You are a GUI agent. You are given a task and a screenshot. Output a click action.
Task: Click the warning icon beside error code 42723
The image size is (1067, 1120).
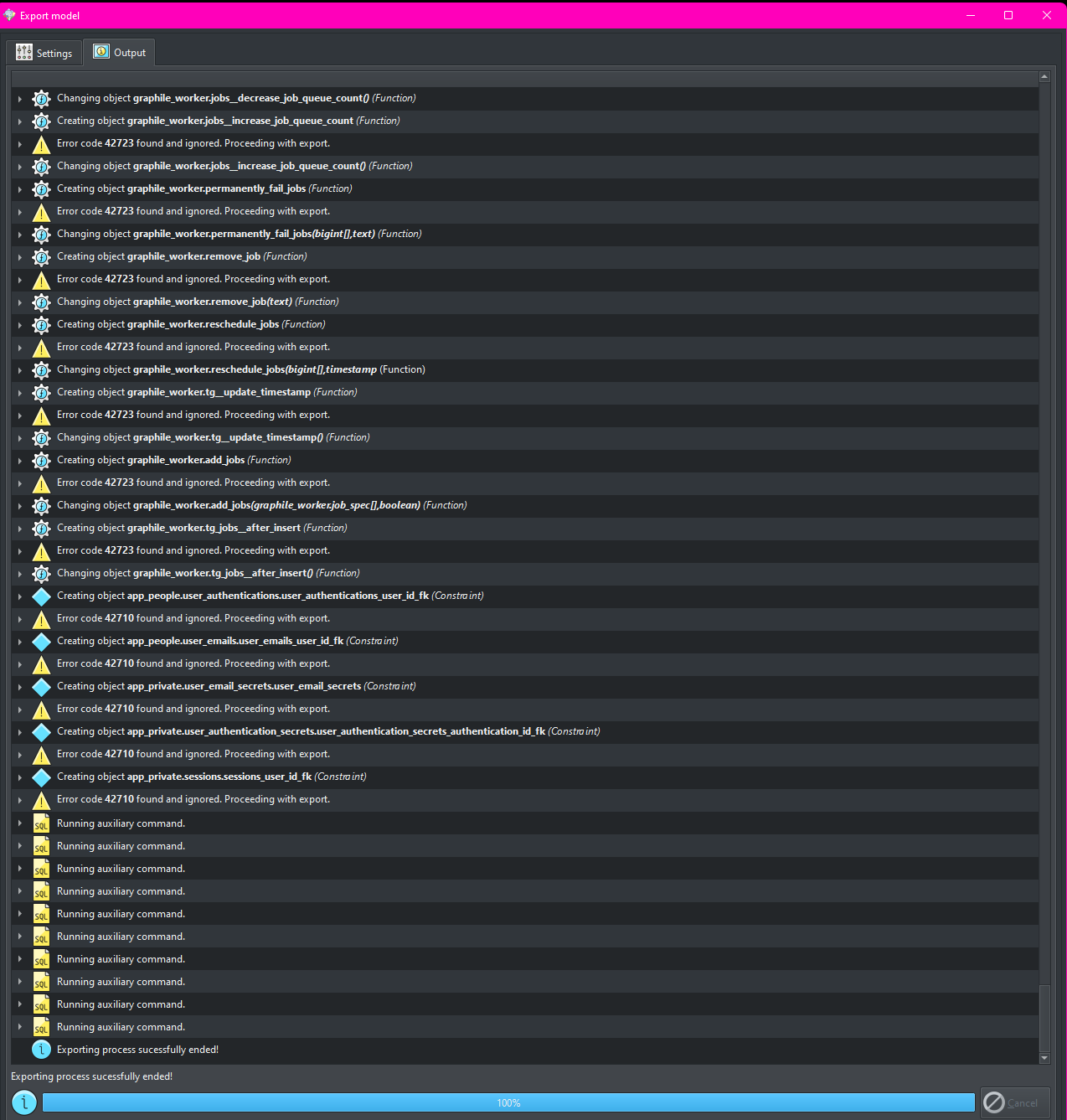click(41, 144)
